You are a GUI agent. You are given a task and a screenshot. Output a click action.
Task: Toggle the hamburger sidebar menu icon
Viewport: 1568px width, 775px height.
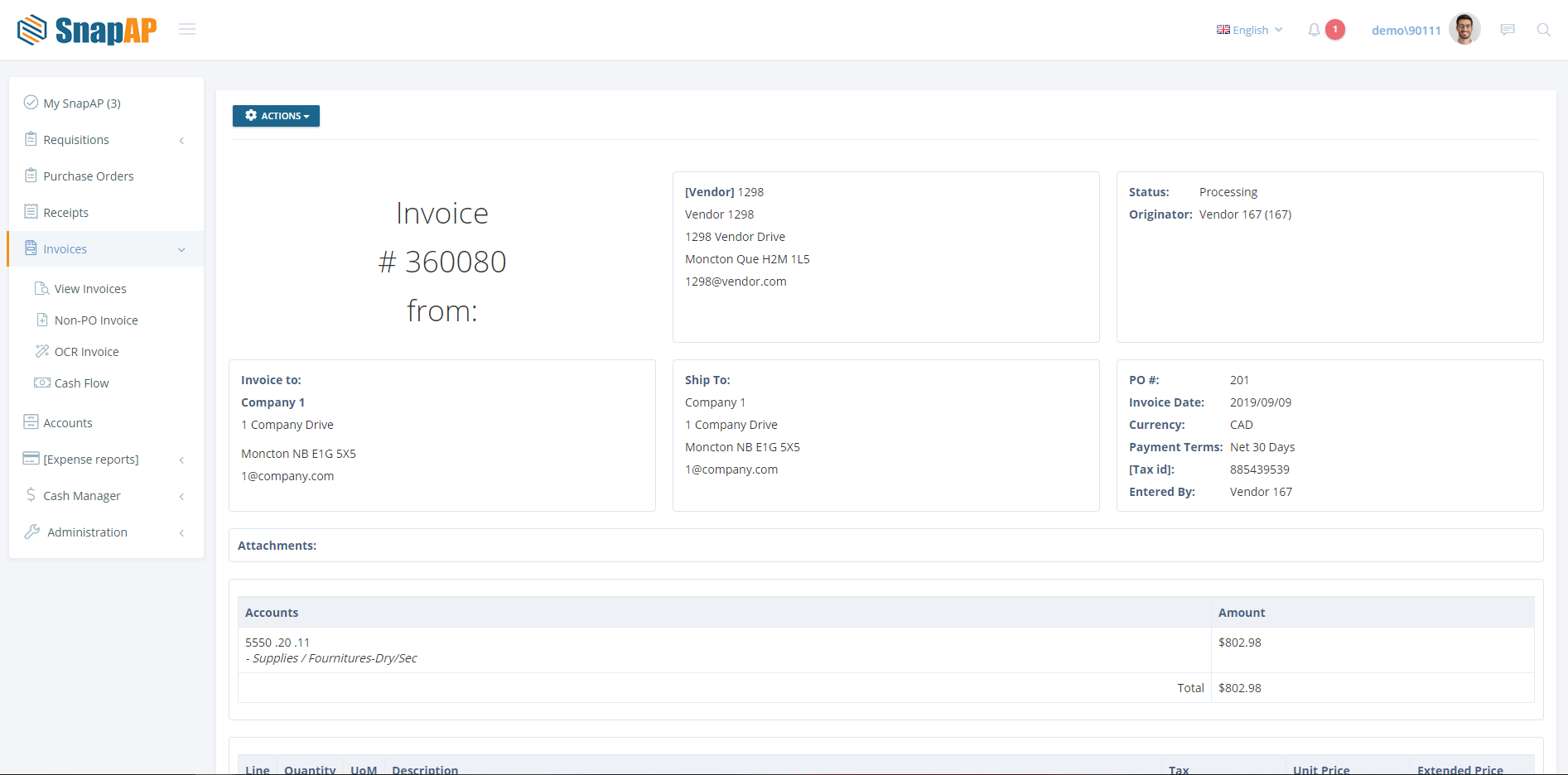(x=187, y=29)
